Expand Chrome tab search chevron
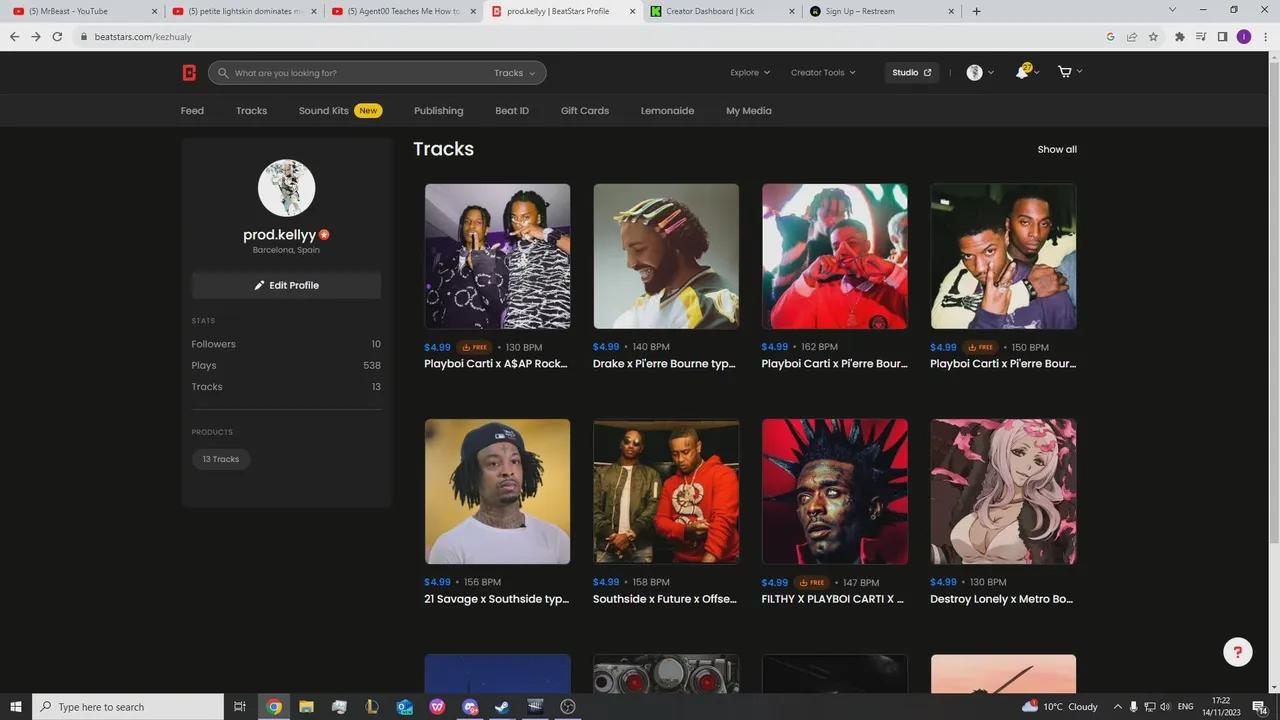The image size is (1280, 720). (1173, 10)
